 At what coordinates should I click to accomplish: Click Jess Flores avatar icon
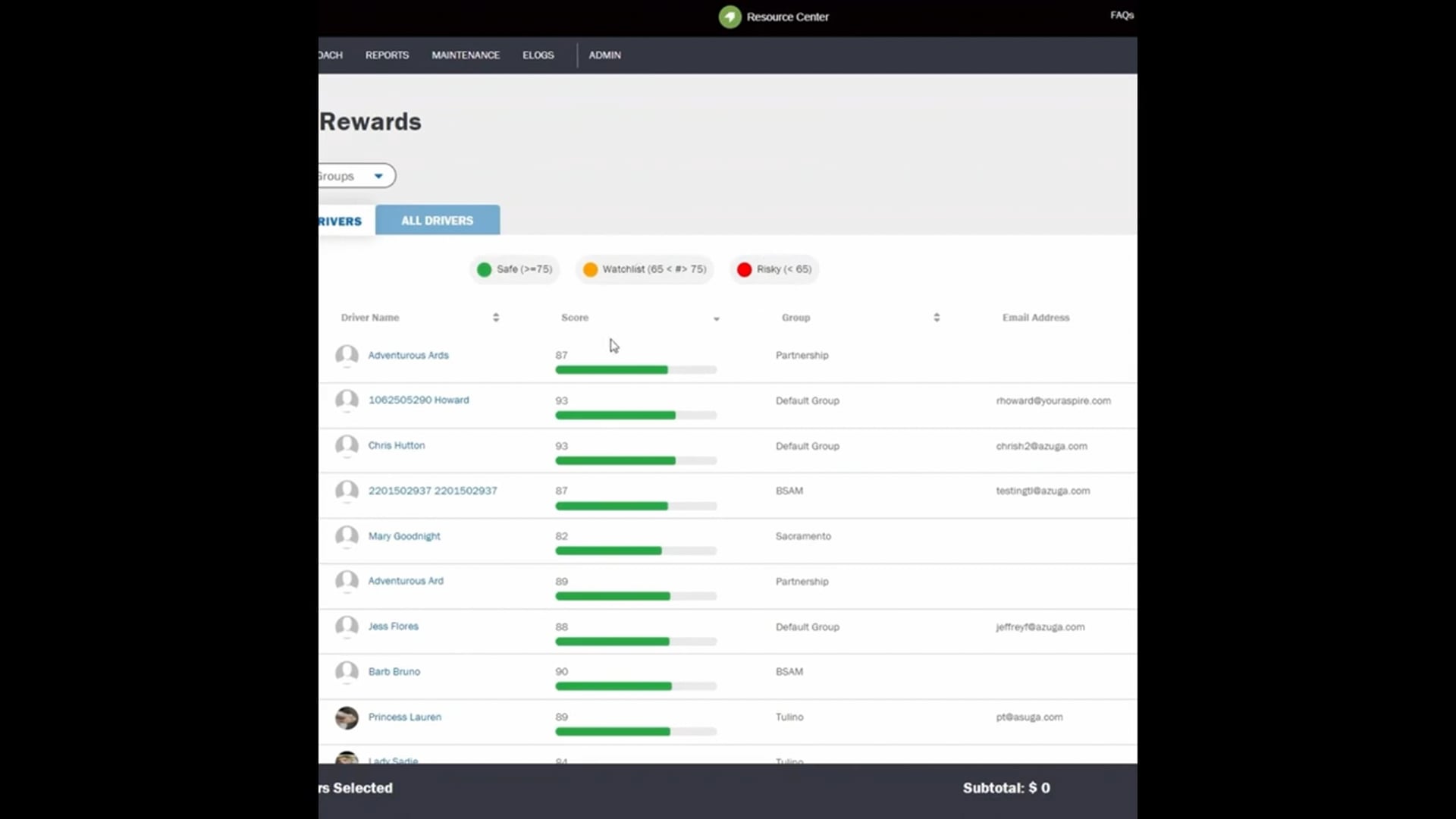point(347,626)
